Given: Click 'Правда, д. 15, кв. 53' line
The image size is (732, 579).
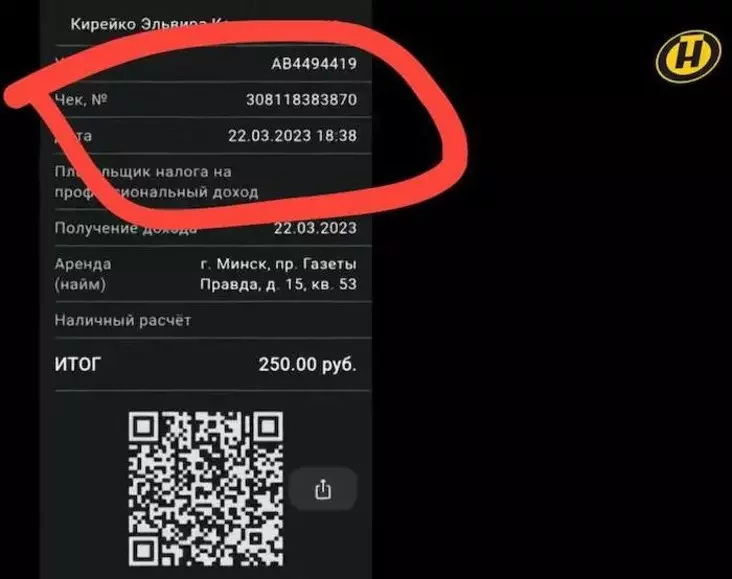Looking at the screenshot, I should pyautogui.click(x=278, y=284).
